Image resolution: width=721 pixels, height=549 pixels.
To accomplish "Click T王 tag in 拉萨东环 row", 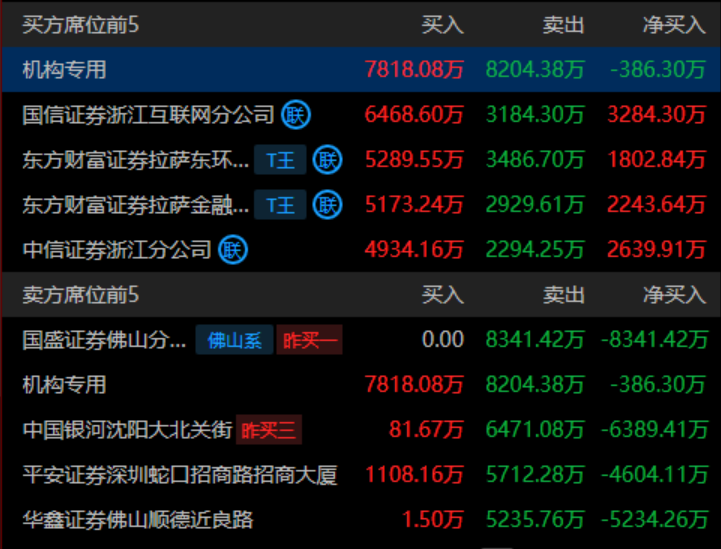I will [280, 160].
